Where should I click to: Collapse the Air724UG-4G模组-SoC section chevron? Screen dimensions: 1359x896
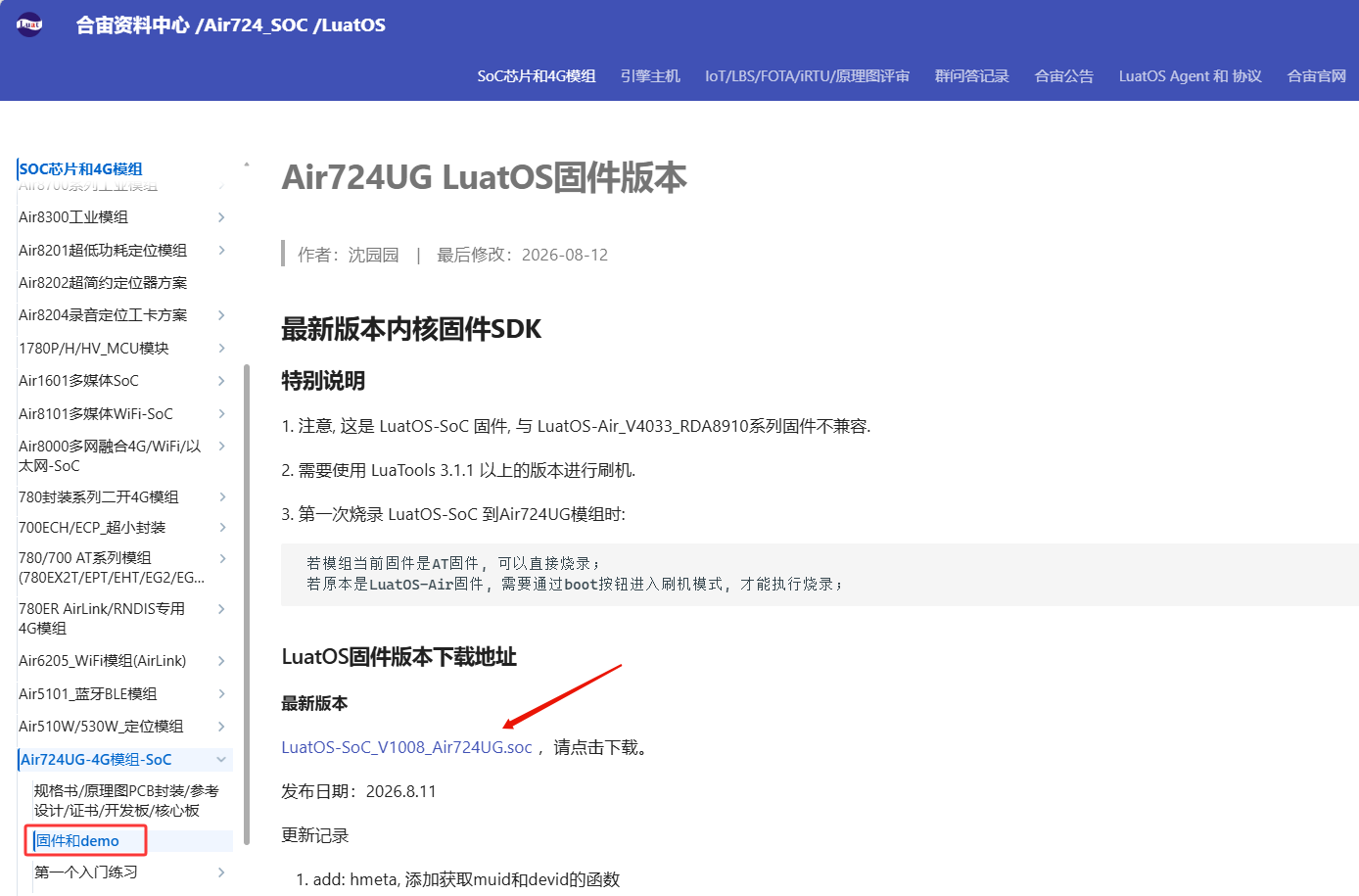click(221, 760)
